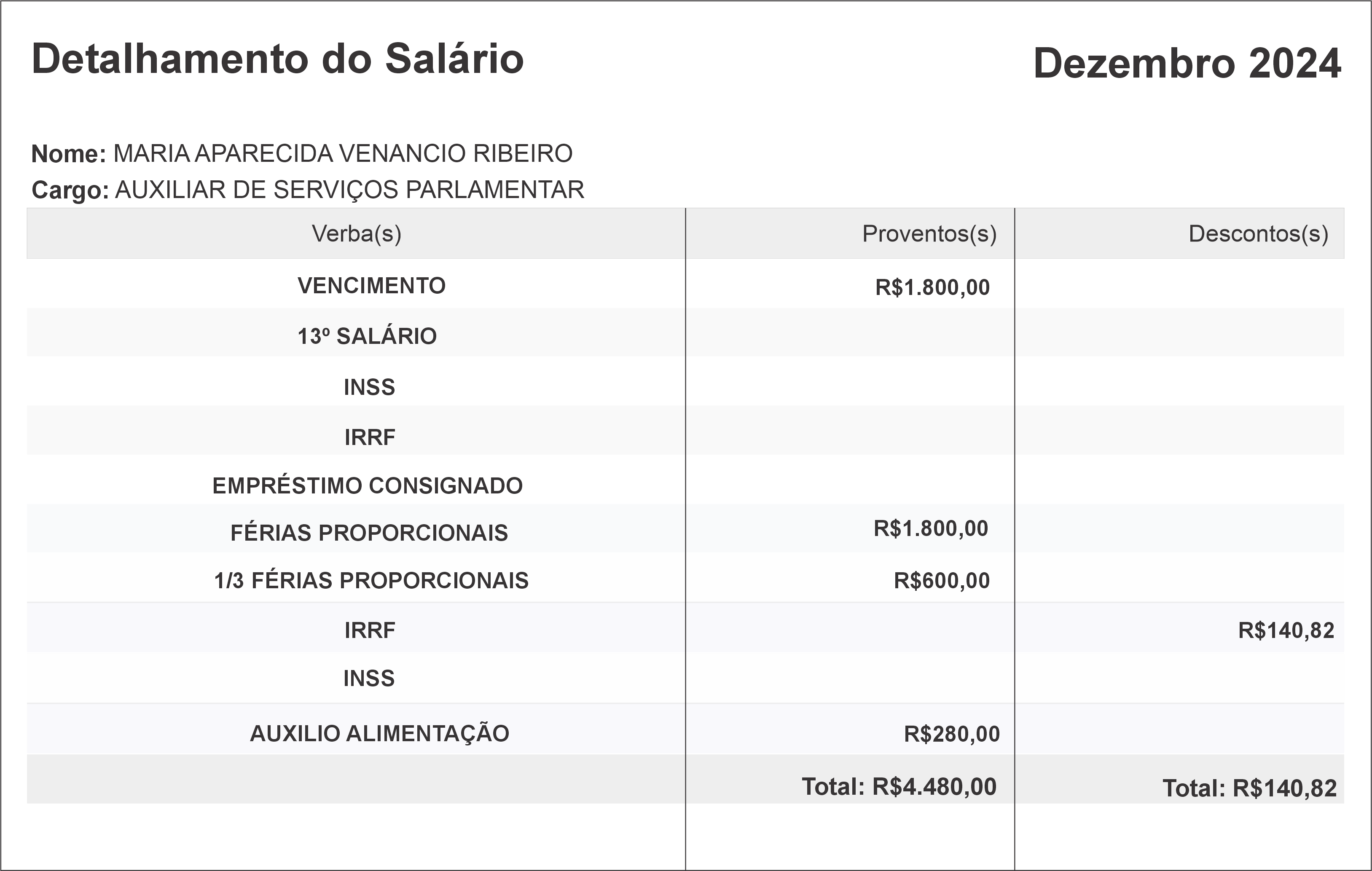Click the cargo text "Auxiliar de Serviços Parlamentar"
Screen dimensions: 1372x871
point(349,190)
